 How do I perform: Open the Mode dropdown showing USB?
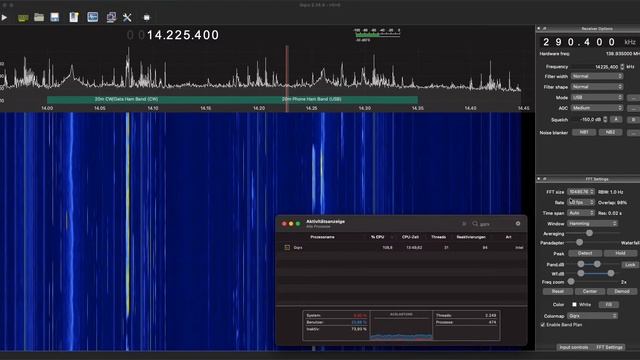click(x=597, y=98)
